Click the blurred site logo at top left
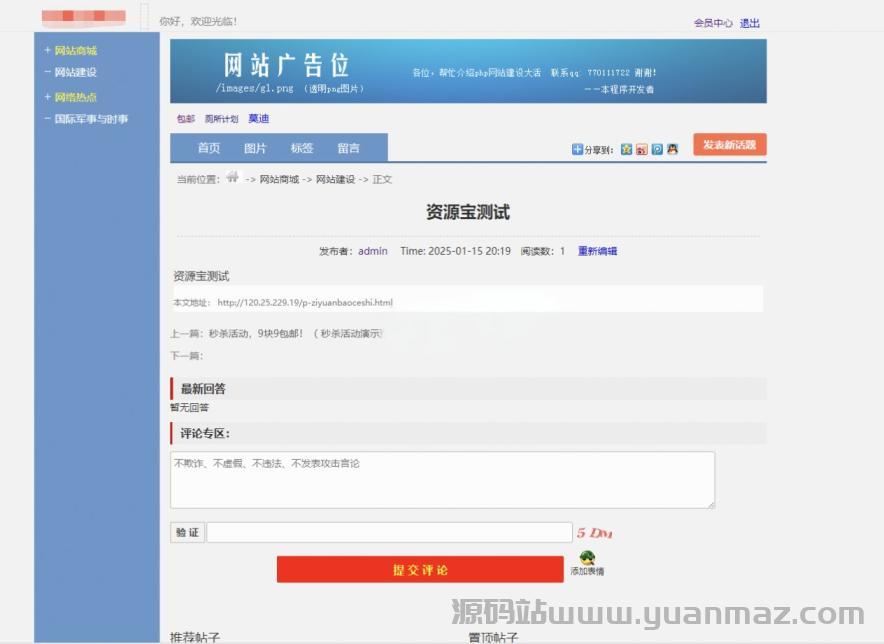884x644 pixels. (x=84, y=17)
